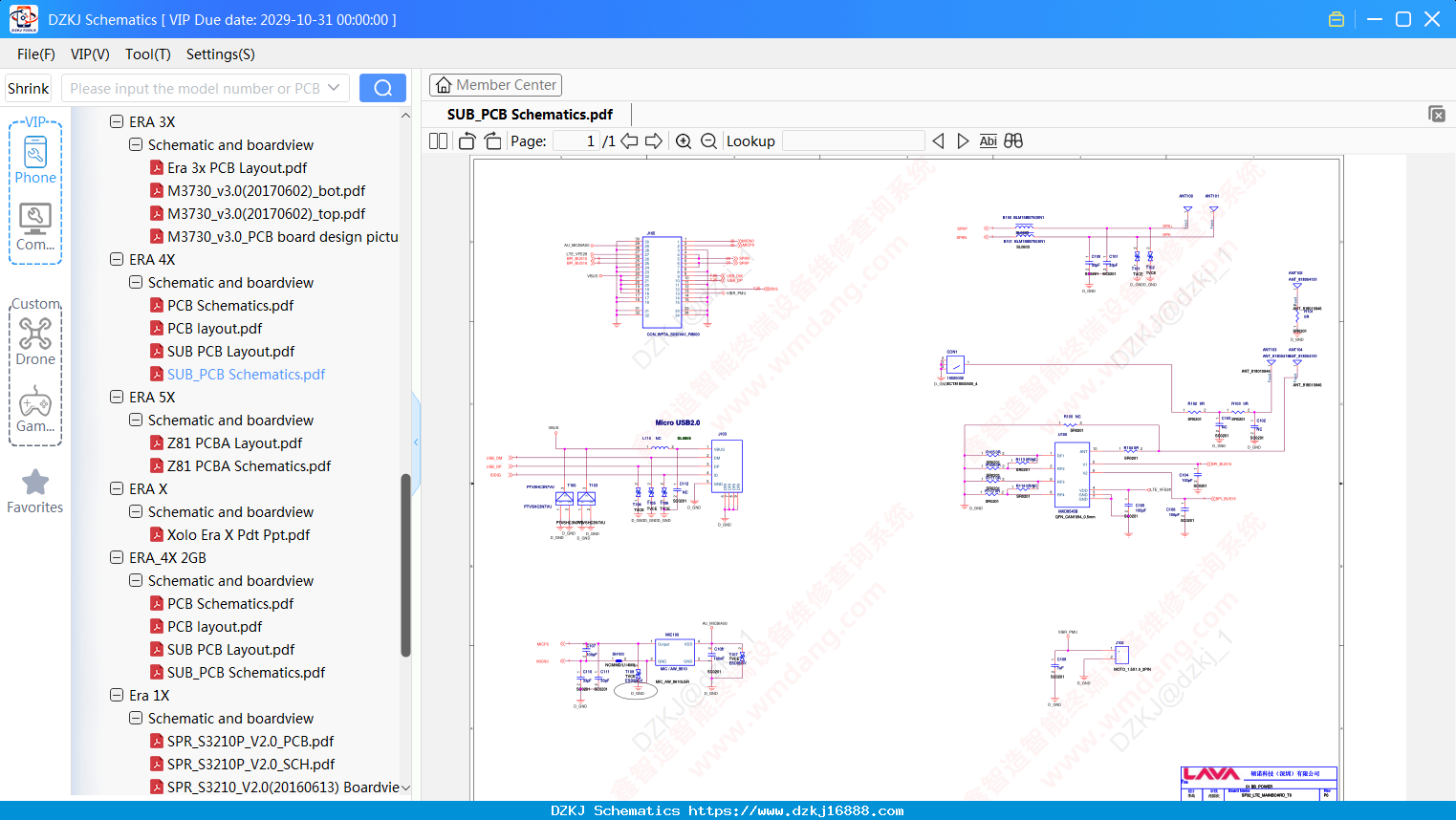1456x820 pixels.
Task: Collapse left panel using the side handle
Action: tap(416, 442)
